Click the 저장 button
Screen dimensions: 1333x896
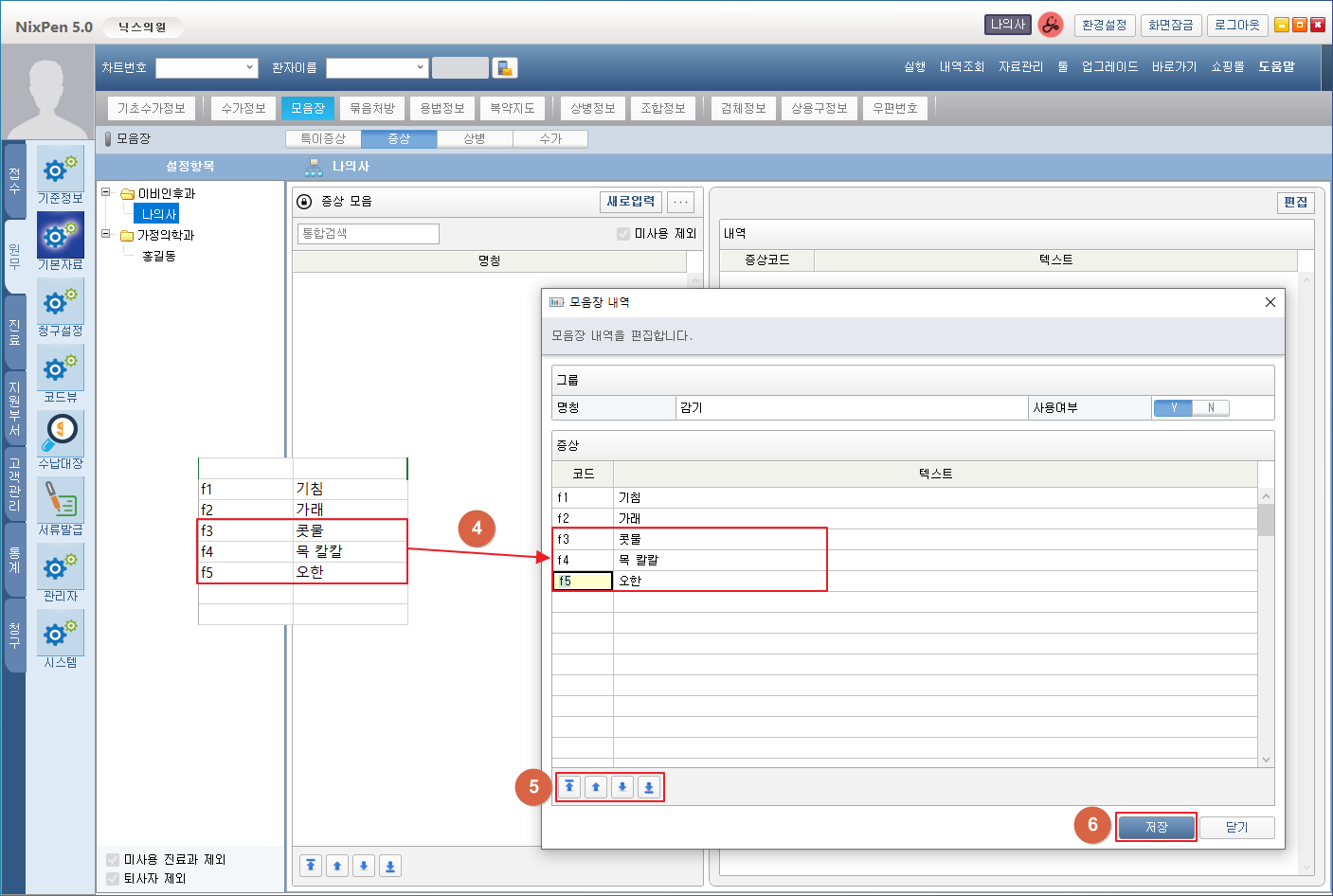coord(1156,828)
